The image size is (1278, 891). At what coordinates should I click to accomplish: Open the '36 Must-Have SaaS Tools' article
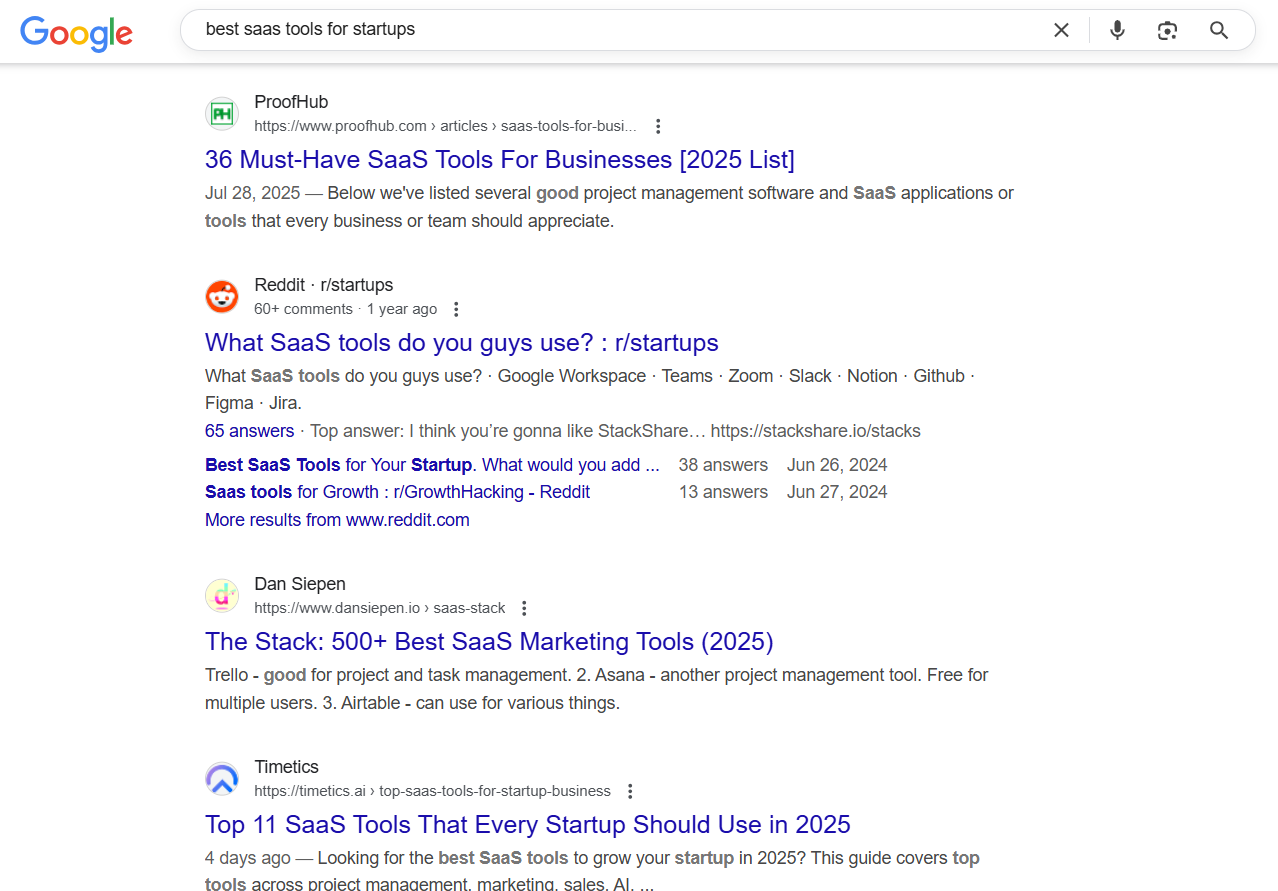coord(499,159)
